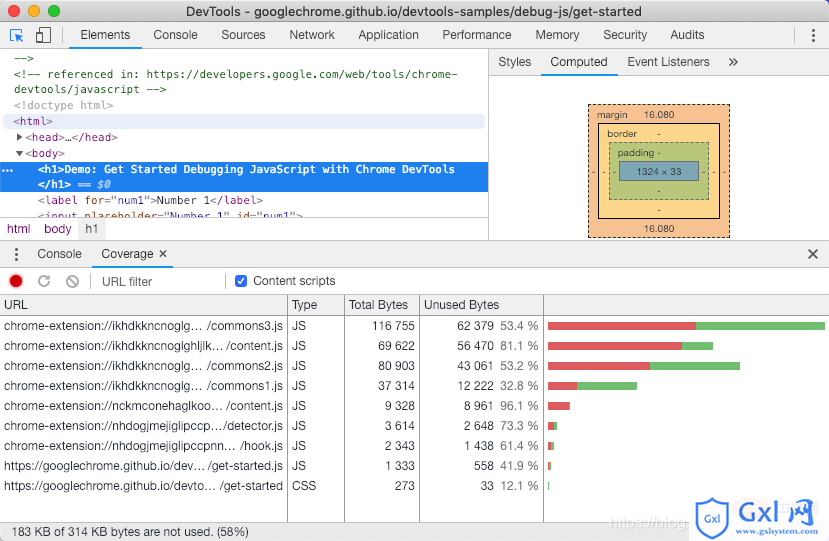Image resolution: width=829 pixels, height=541 pixels.
Task: Sort by the Type column header
Action: coord(316,305)
